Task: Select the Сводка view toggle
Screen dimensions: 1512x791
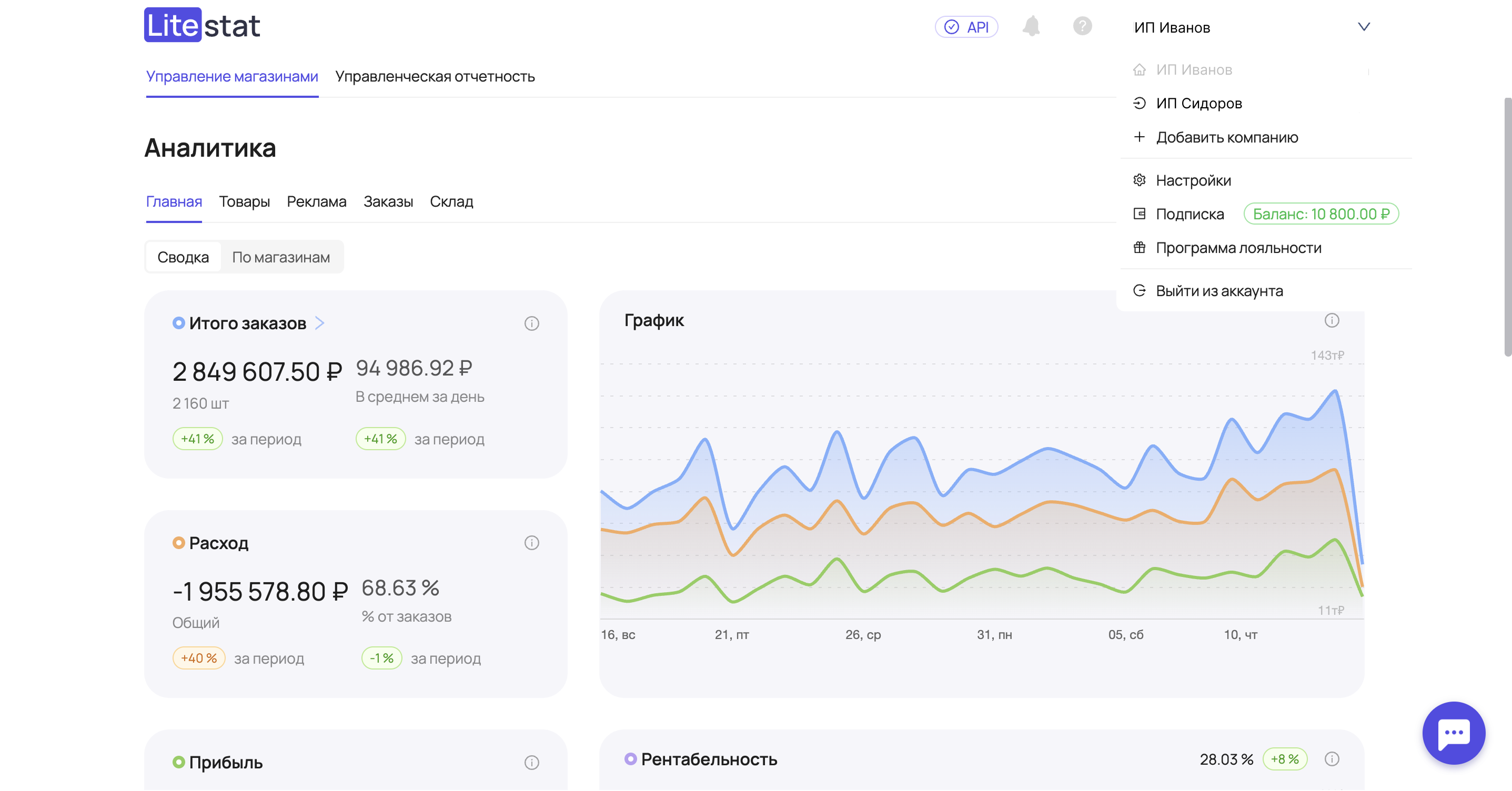Action: (x=183, y=258)
